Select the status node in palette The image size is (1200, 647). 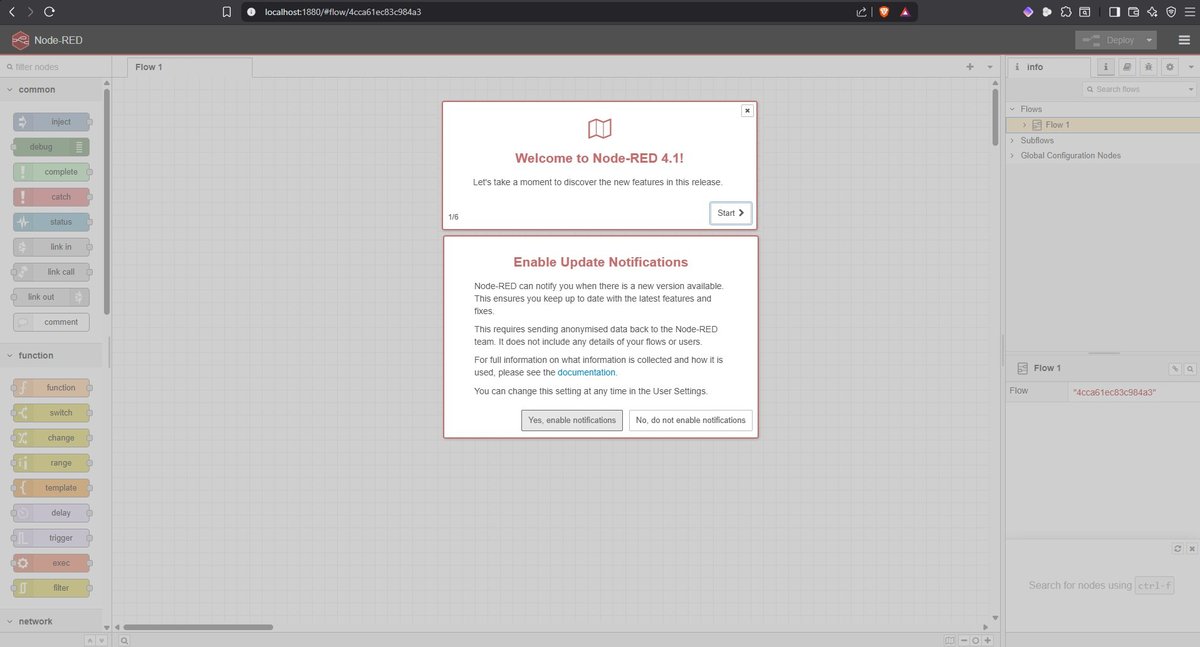coord(51,222)
